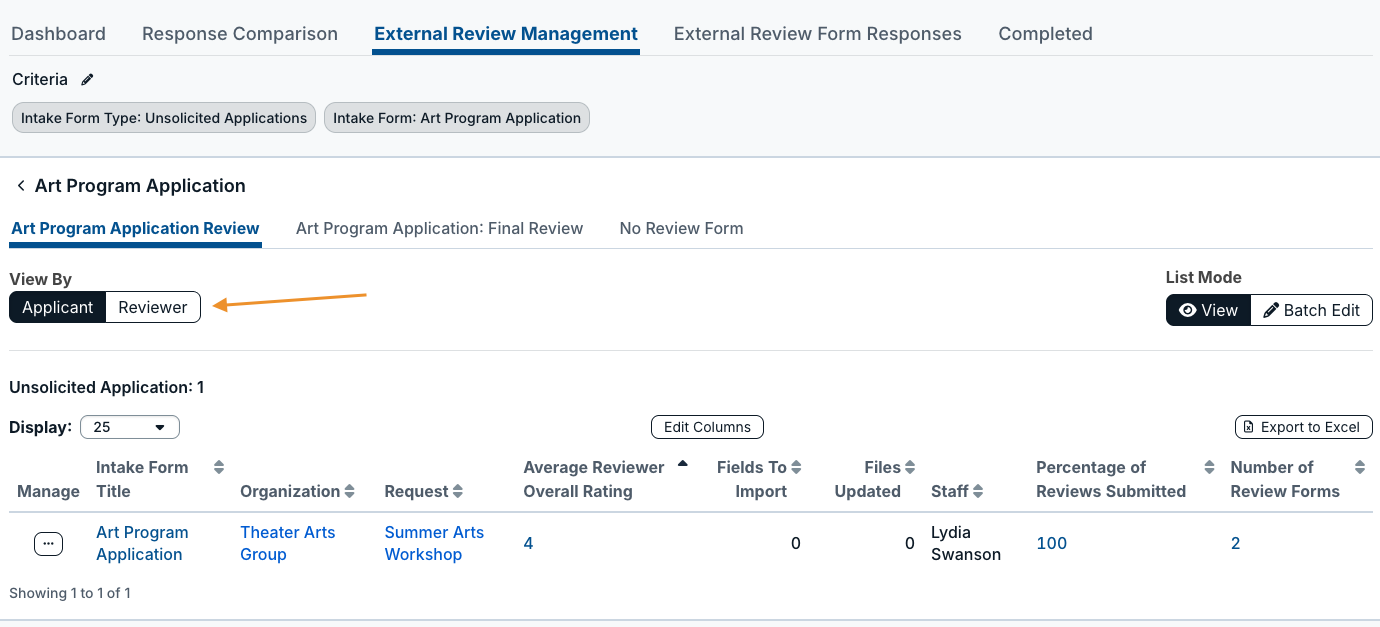Sort by Staff column arrows
Screen dimensions: 1380x627
click(978, 491)
